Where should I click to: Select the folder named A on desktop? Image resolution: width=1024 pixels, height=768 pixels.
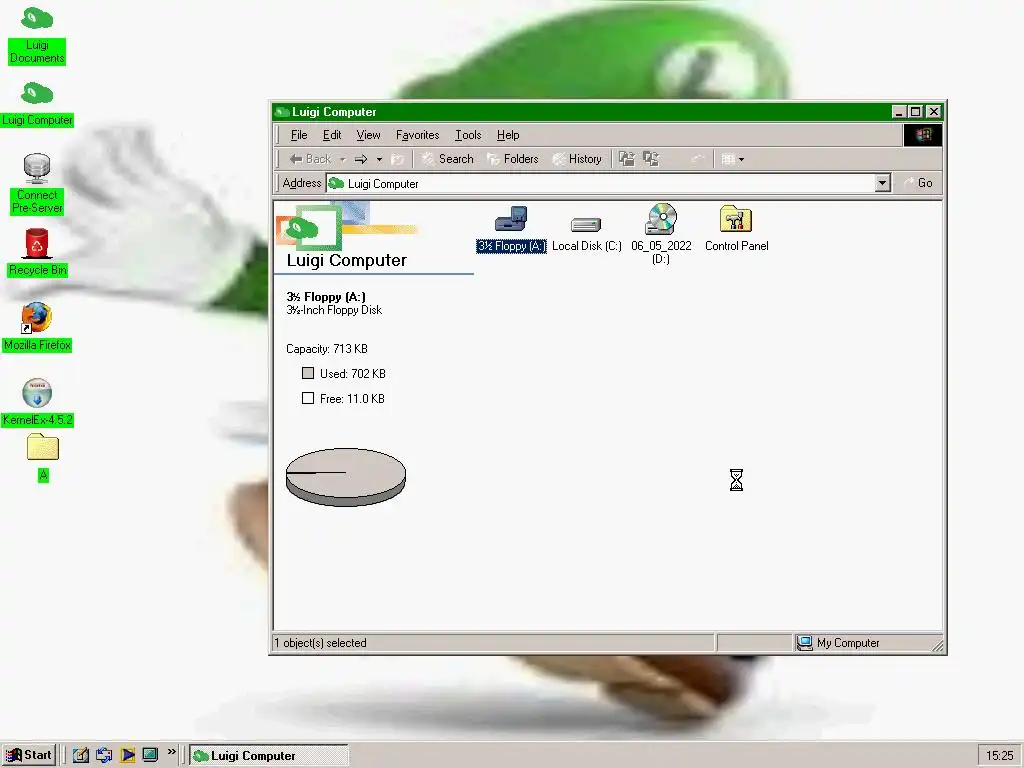[x=43, y=457]
